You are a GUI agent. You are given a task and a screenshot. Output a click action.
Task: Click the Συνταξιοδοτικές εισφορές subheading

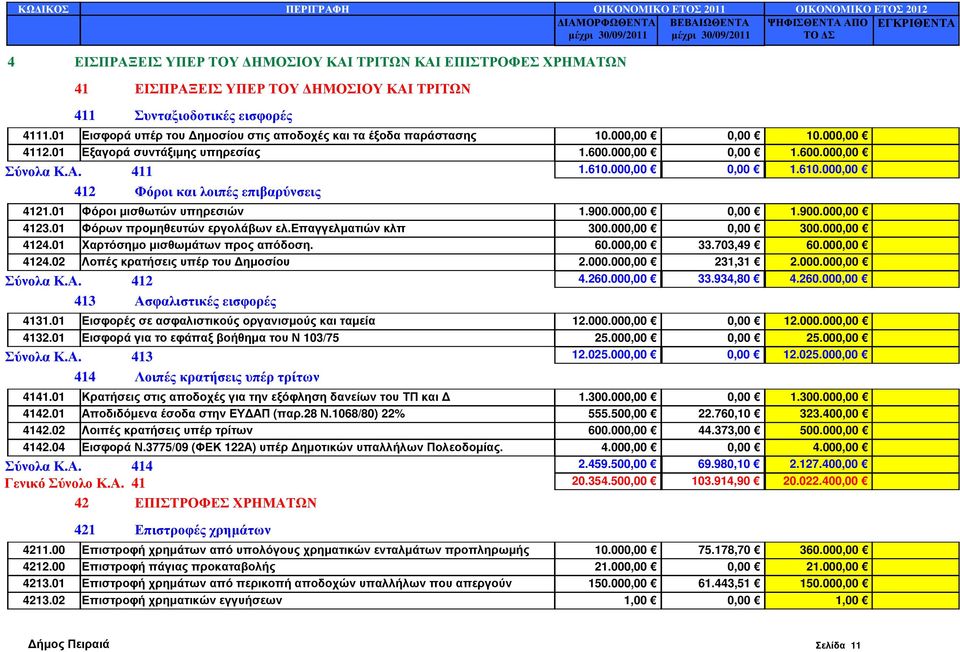pyautogui.click(x=214, y=116)
